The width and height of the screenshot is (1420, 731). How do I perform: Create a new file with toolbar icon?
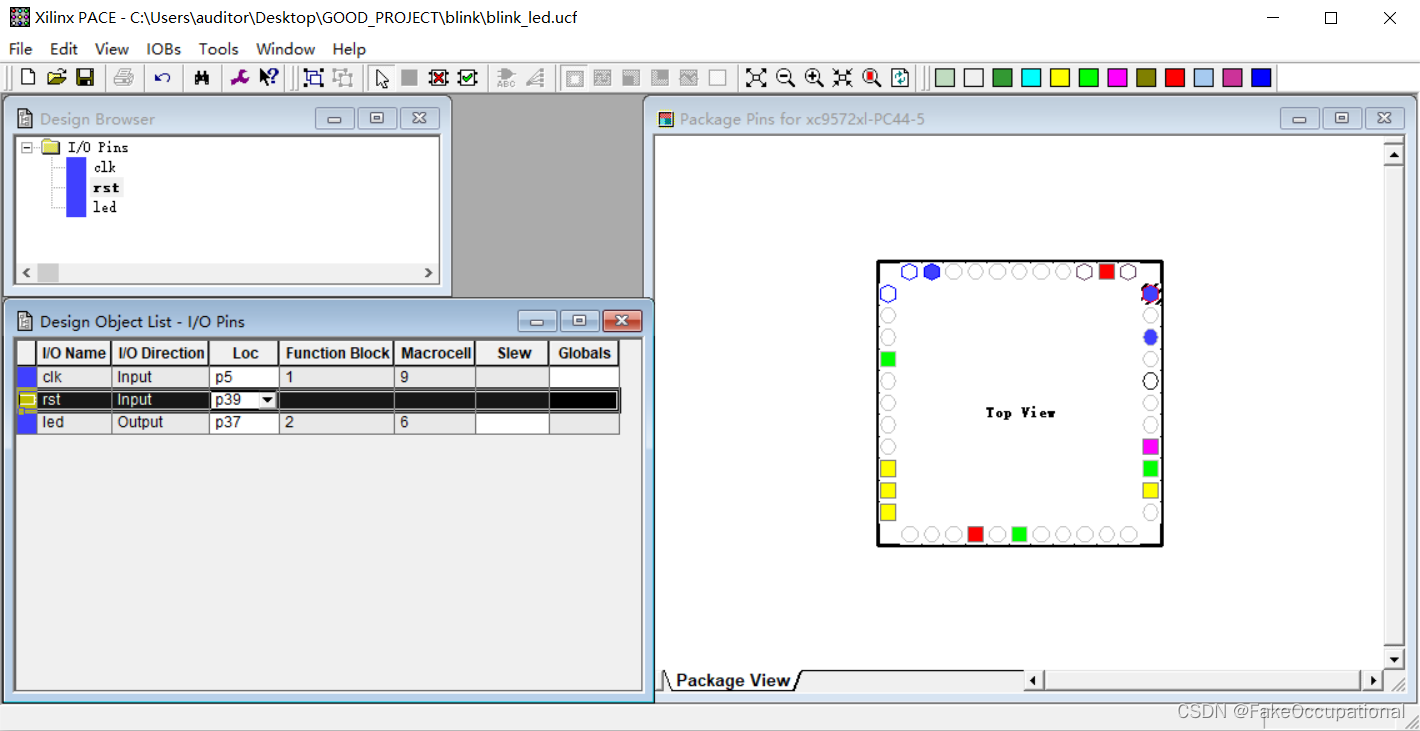28,78
